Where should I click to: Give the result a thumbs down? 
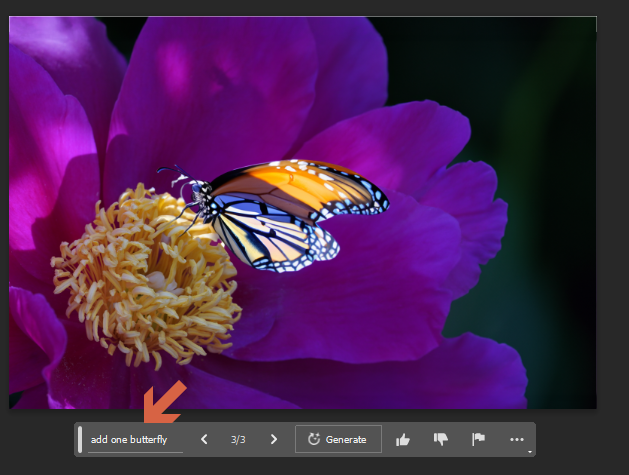(440, 439)
